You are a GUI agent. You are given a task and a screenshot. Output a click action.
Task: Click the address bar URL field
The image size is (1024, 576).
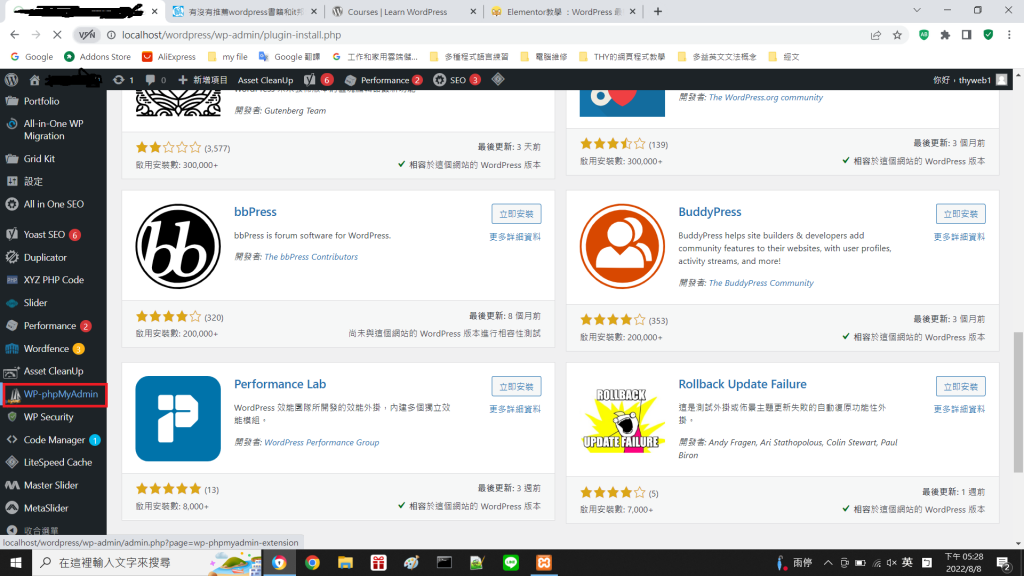point(483,35)
